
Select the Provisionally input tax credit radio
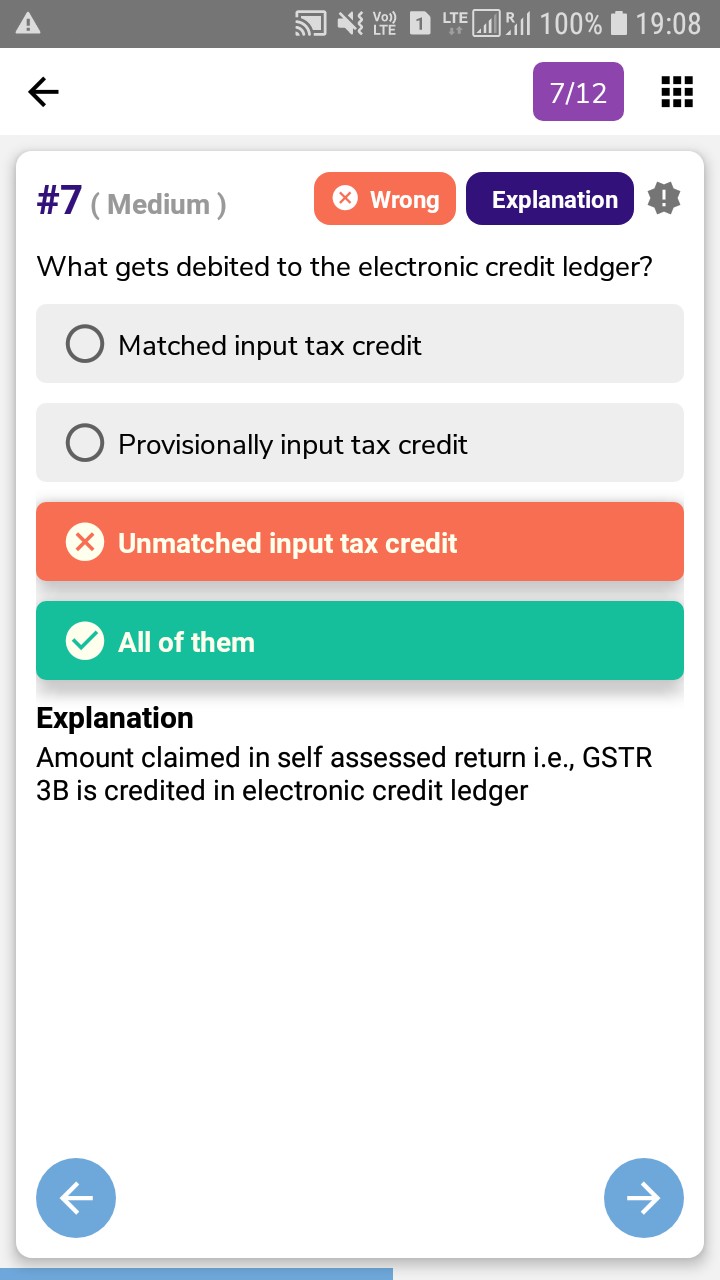(x=85, y=443)
